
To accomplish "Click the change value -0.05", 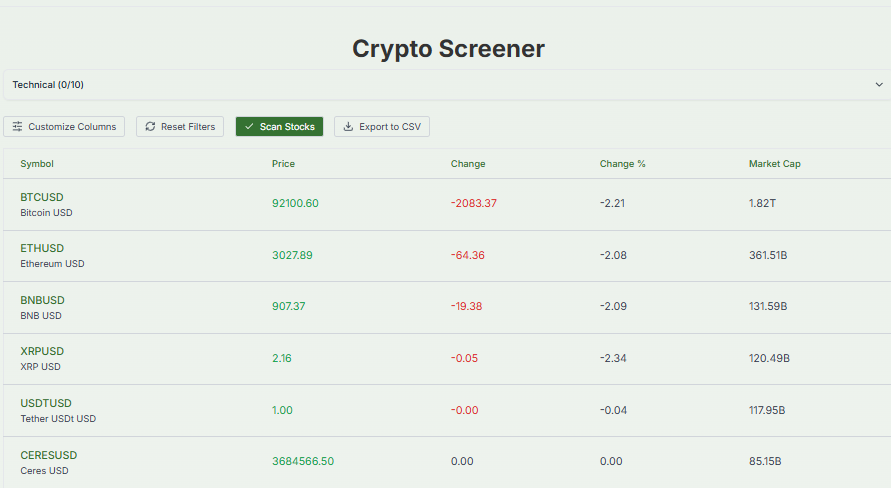I will (464, 358).
